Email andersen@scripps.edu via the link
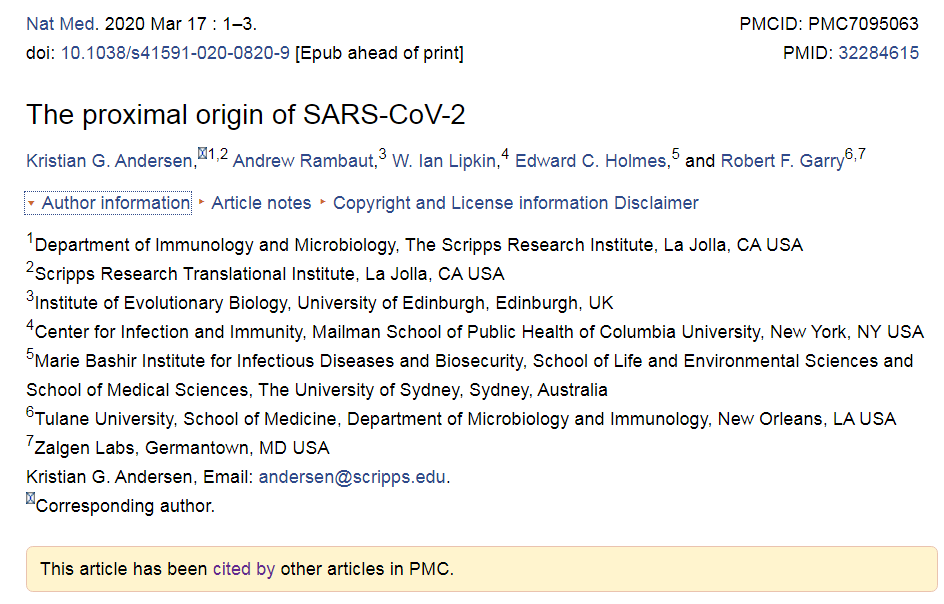Image resolution: width=944 pixels, height=604 pixels. (352, 477)
